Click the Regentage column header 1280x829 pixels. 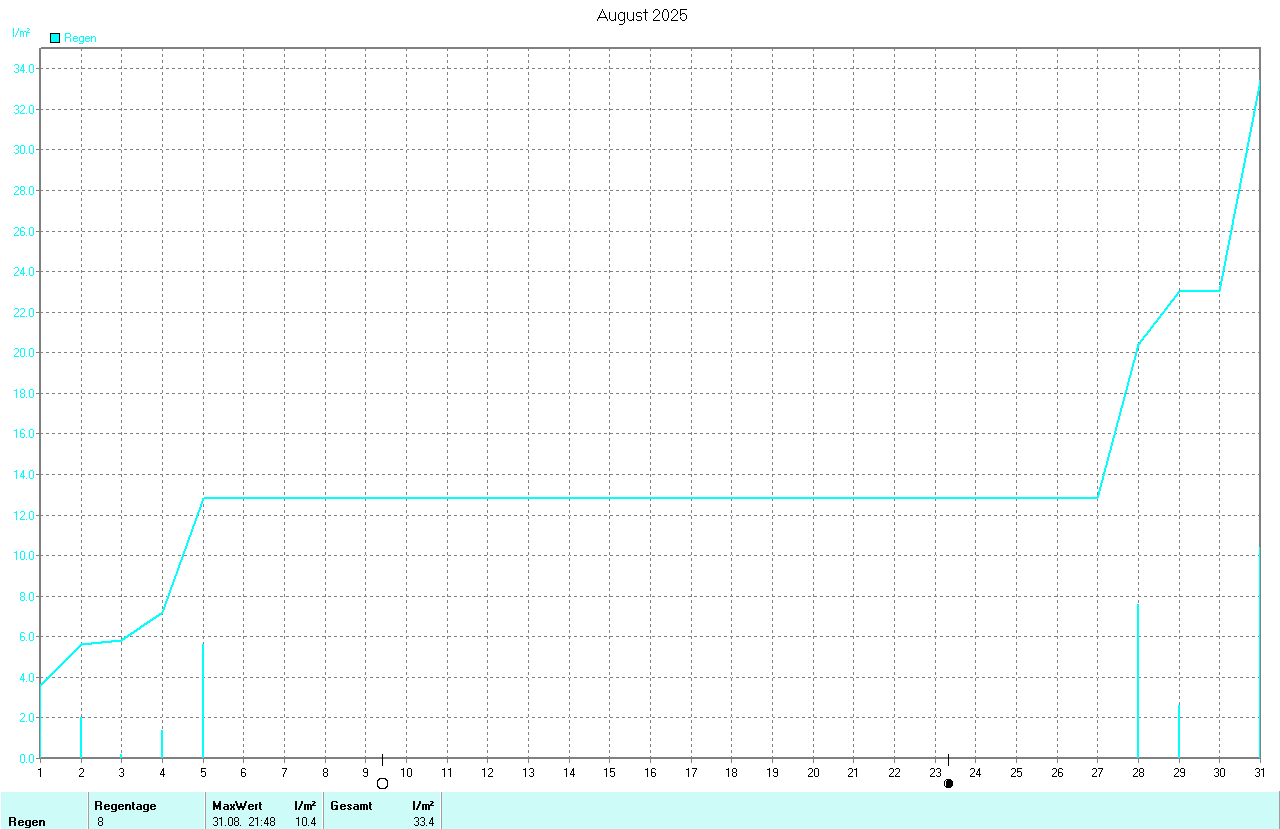click(125, 805)
